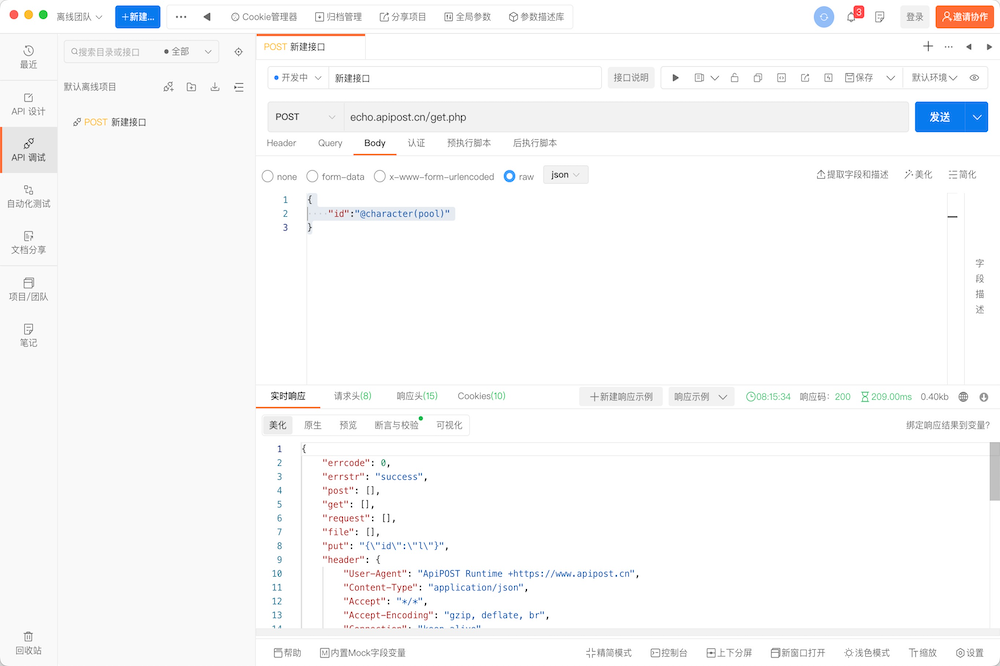Viewport: 1000px width, 666px height.
Task: Switch to the Header tab
Action: click(x=281, y=143)
